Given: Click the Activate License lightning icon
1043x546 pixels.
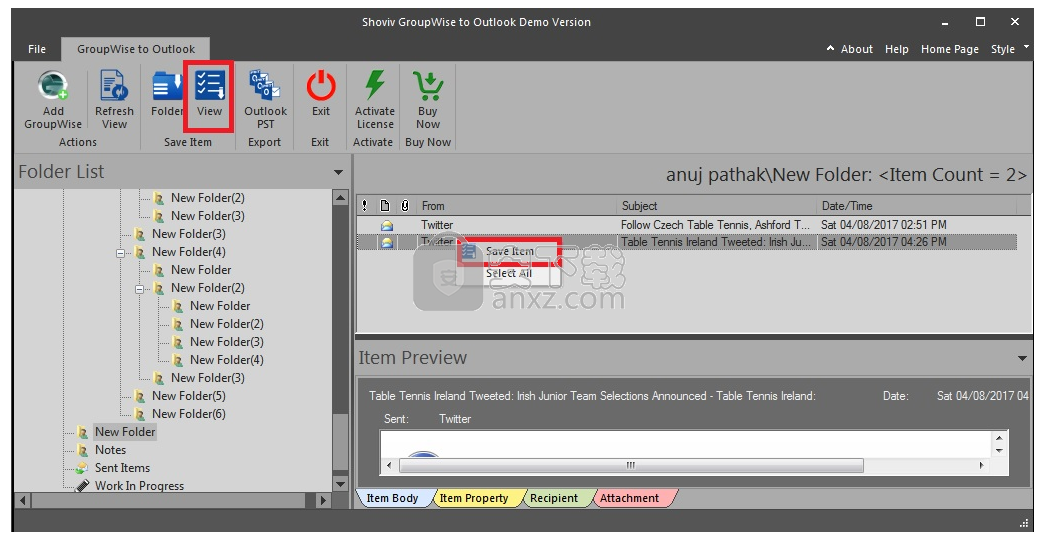Looking at the screenshot, I should [374, 86].
